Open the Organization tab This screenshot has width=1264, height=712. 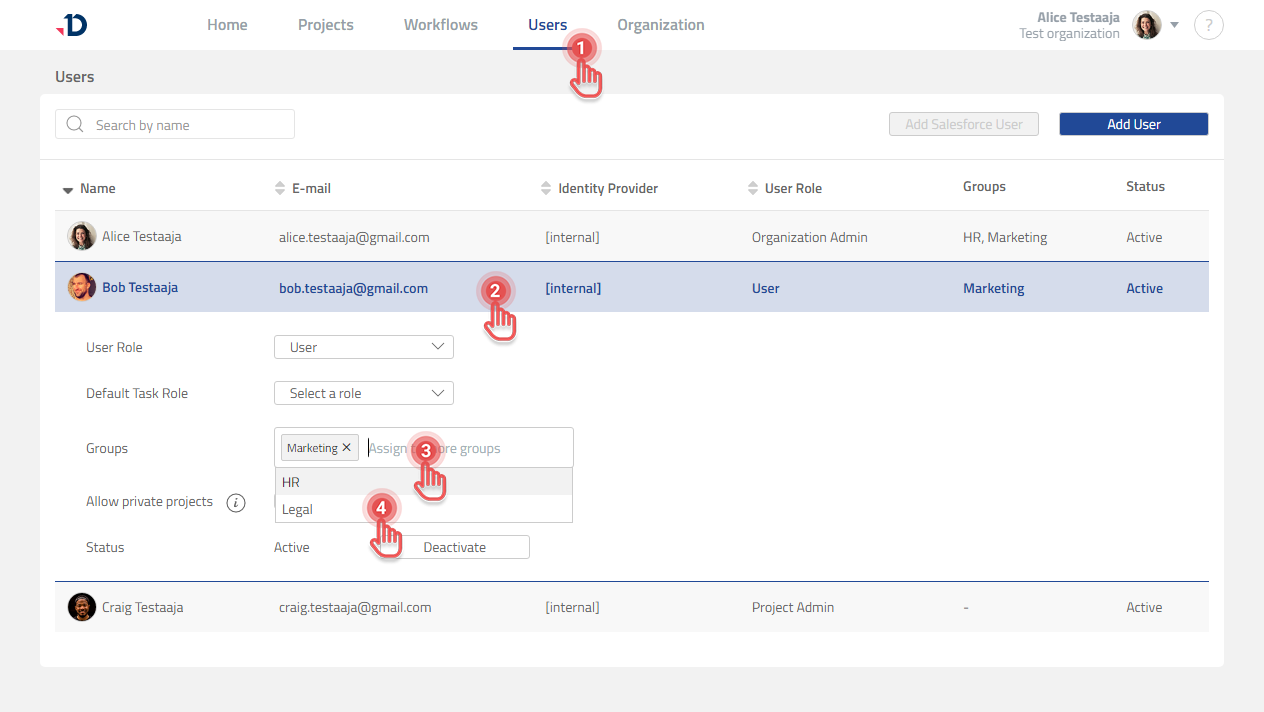point(660,25)
